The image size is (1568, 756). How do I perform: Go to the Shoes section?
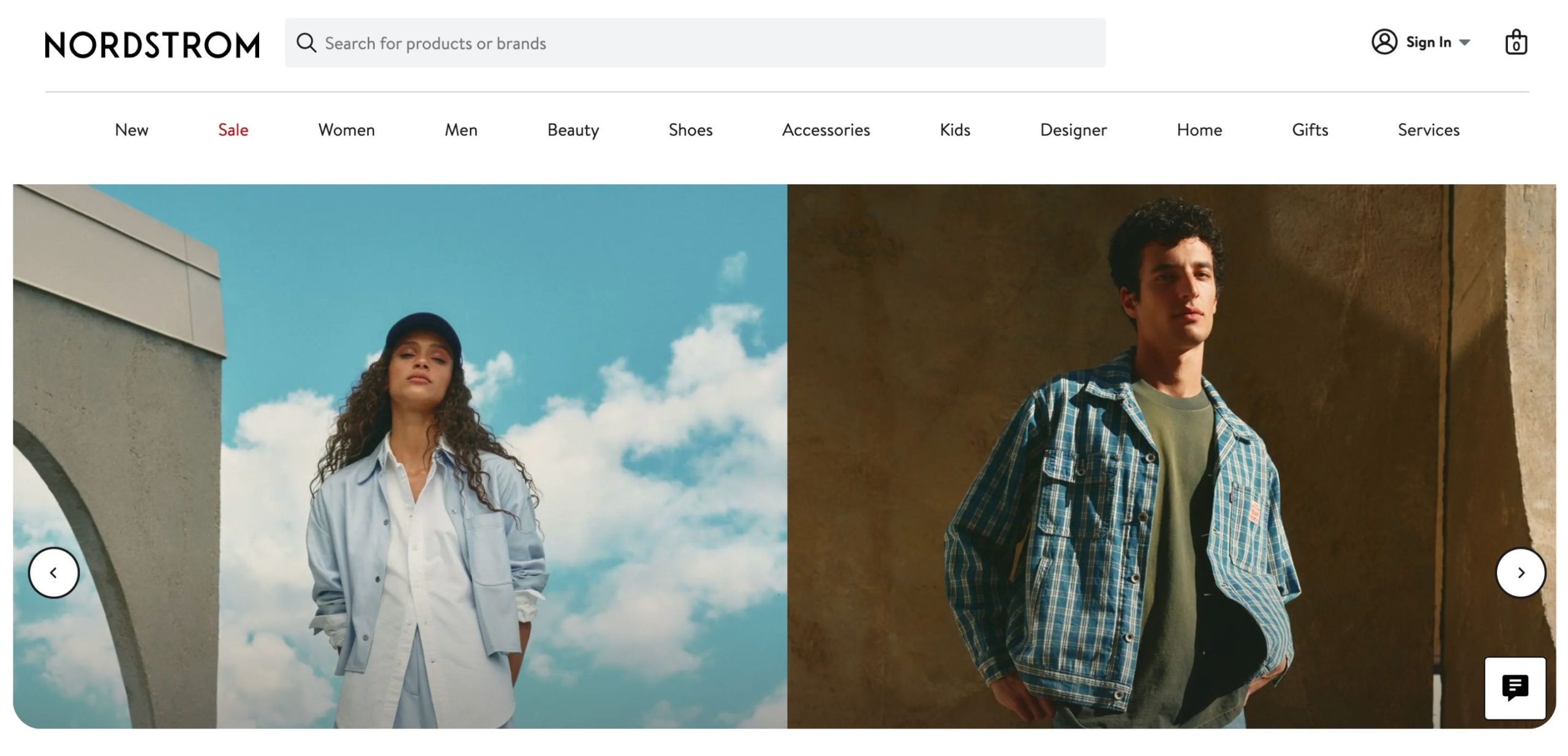tap(690, 130)
